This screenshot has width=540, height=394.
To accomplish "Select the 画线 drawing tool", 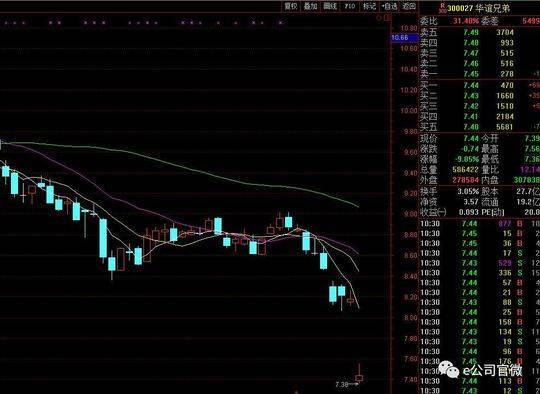I will [330, 6].
